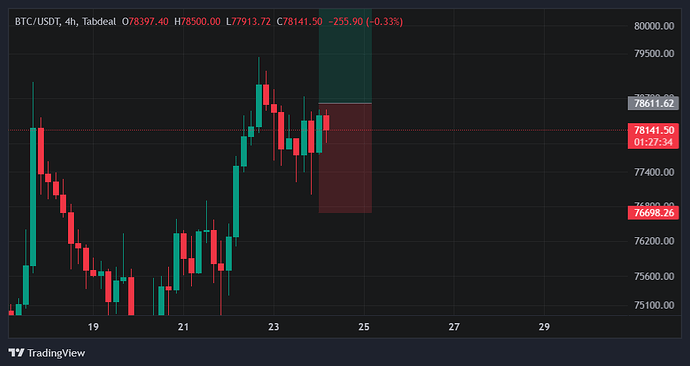Click date 19 on time axis
Image resolution: width=690 pixels, height=366 pixels.
pos(93,327)
